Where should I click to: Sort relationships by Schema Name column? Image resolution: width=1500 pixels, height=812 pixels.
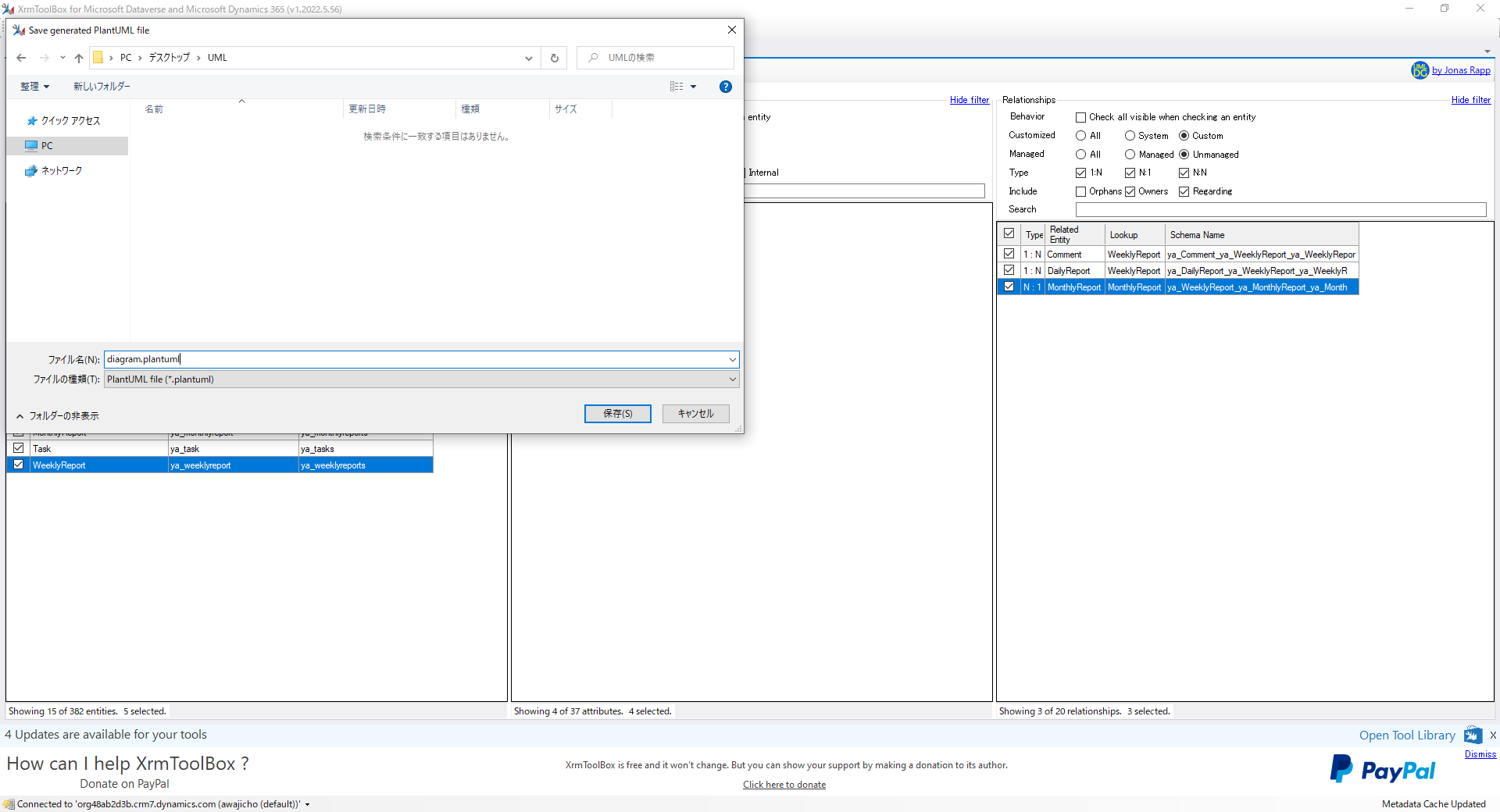pyautogui.click(x=1262, y=234)
